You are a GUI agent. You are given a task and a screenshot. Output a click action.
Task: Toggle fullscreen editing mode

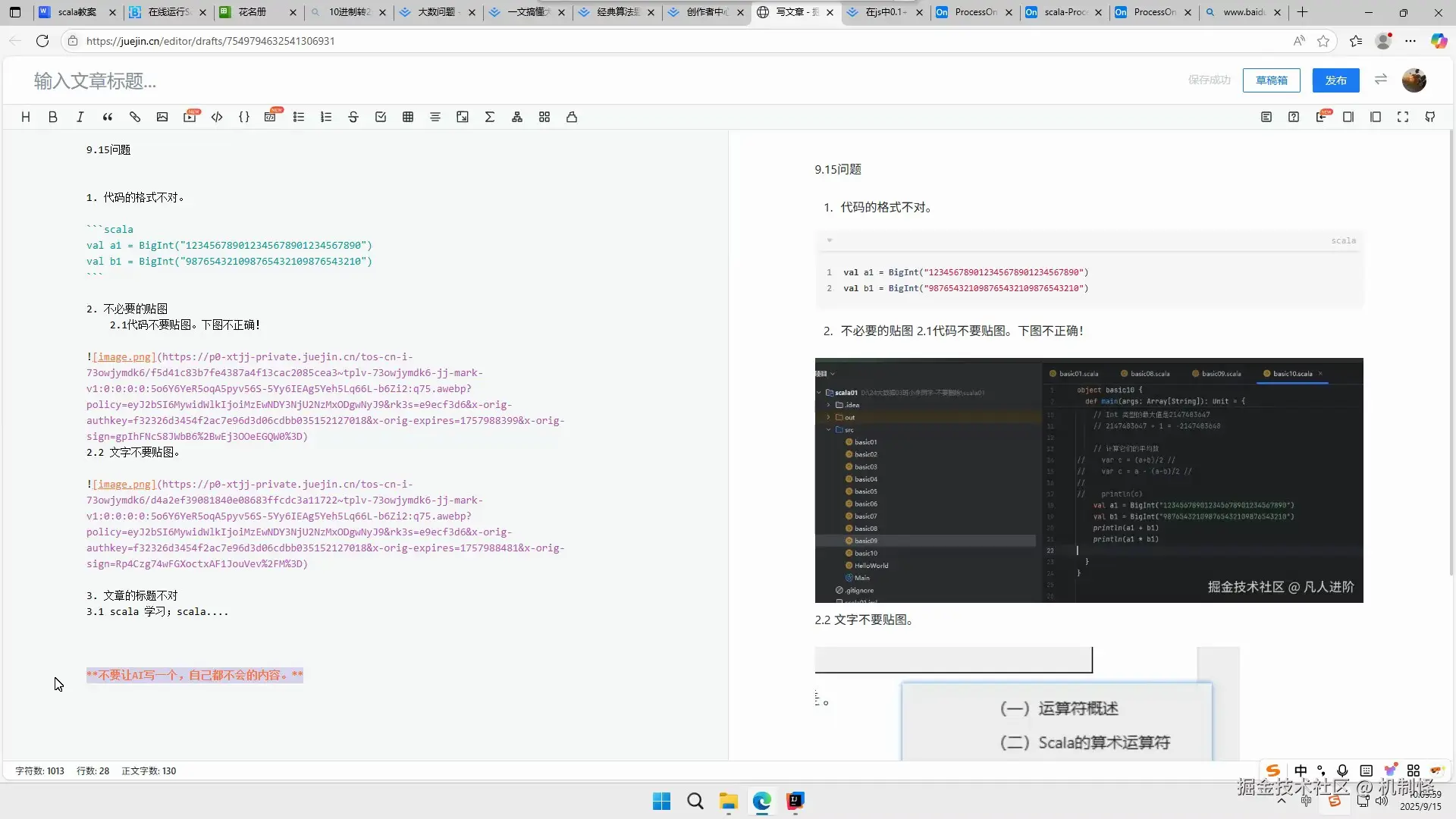(1403, 117)
